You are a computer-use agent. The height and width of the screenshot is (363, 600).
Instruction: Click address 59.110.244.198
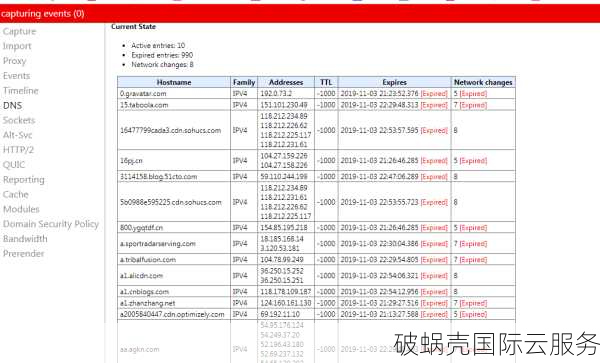[x=284, y=177]
